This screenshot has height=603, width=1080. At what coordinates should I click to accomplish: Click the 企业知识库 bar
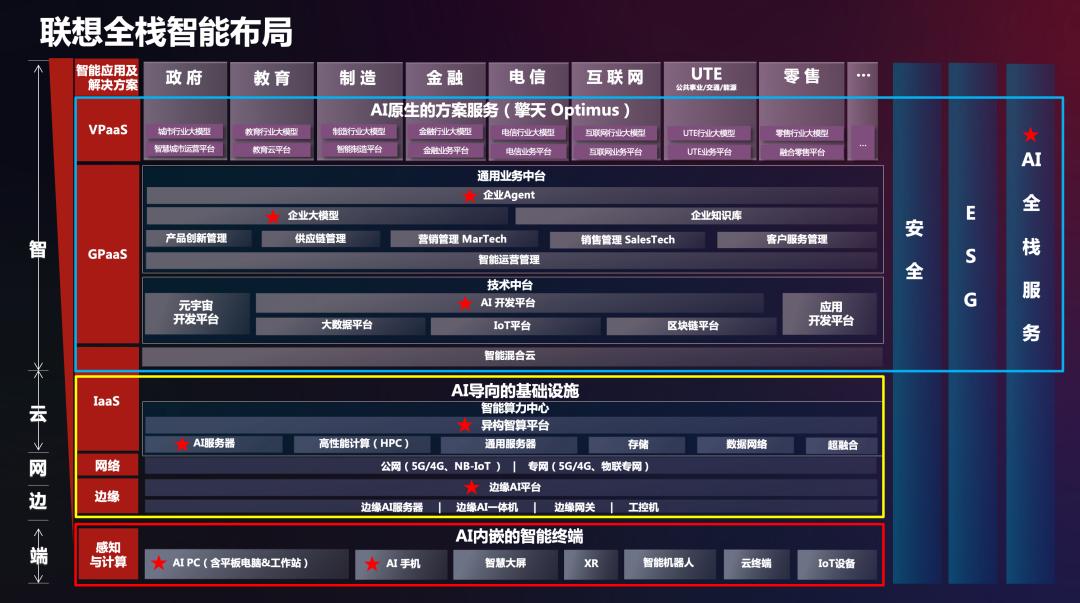click(696, 216)
